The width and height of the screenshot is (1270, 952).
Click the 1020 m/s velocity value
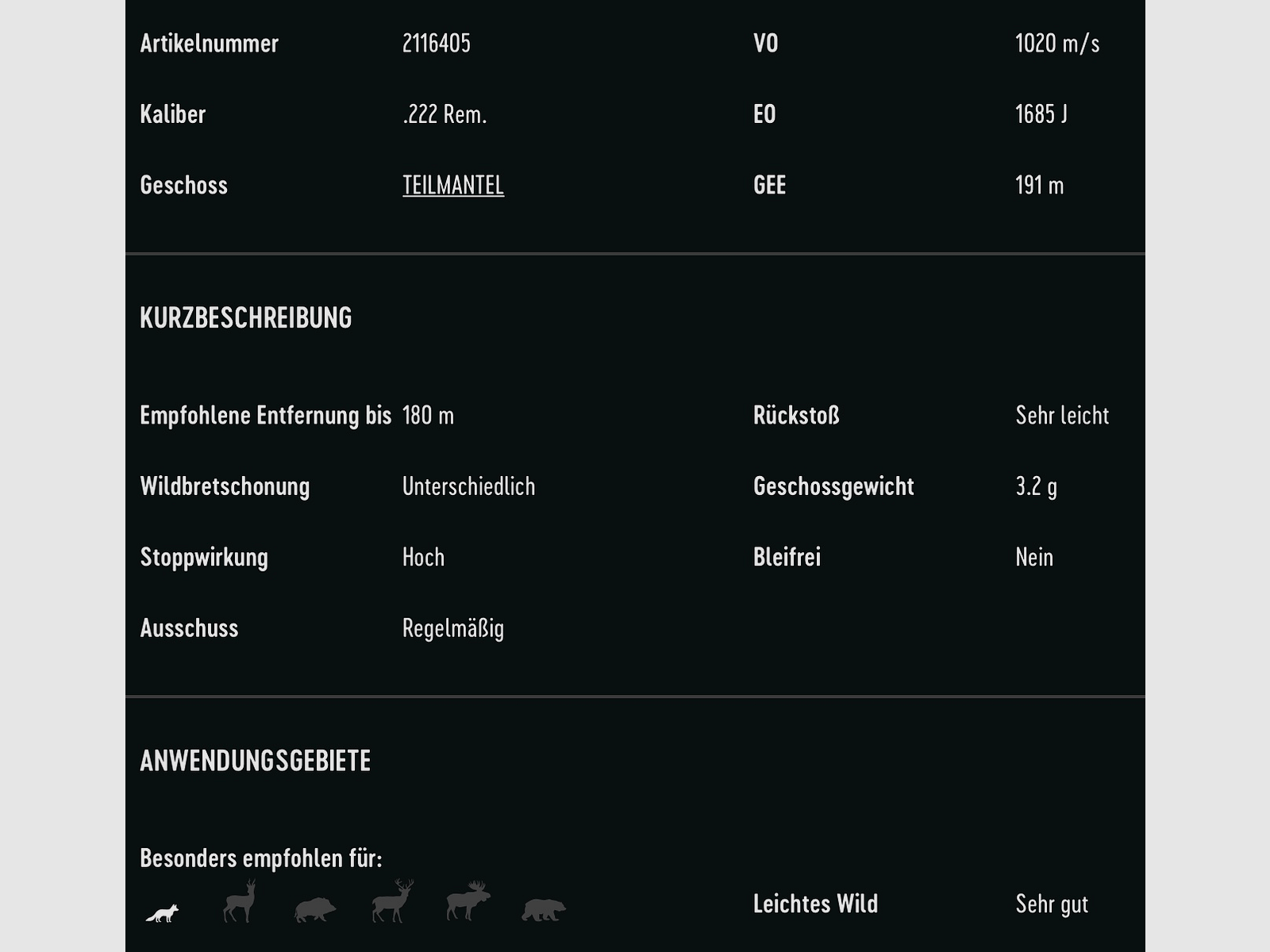click(x=1057, y=43)
